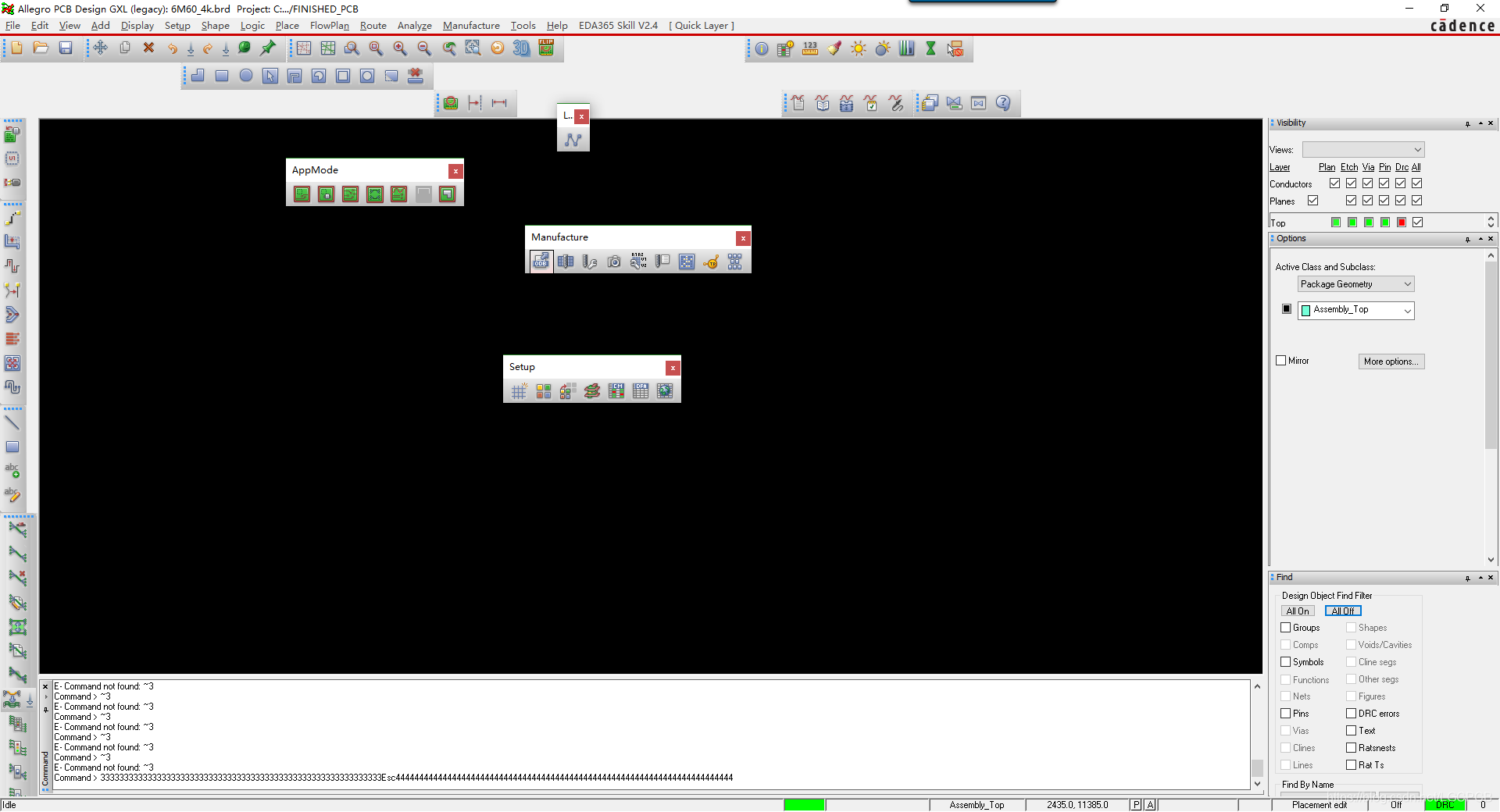Open the Views dropdown
This screenshot has height=812, width=1500.
[x=1363, y=150]
